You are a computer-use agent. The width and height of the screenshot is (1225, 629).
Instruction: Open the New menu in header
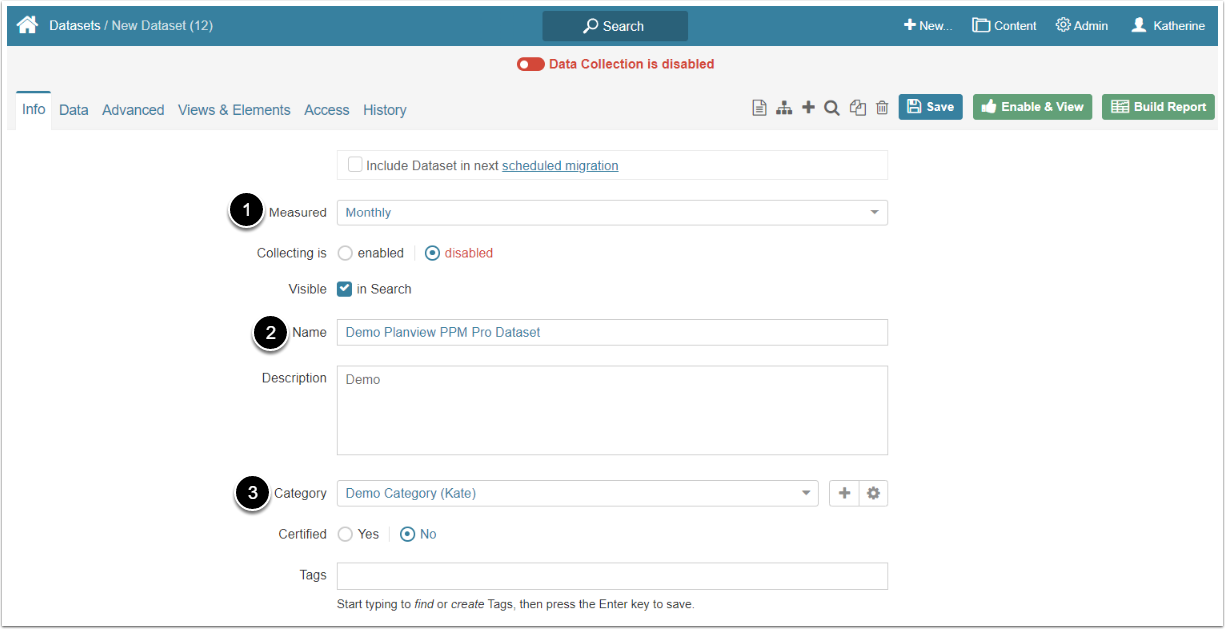(x=928, y=26)
